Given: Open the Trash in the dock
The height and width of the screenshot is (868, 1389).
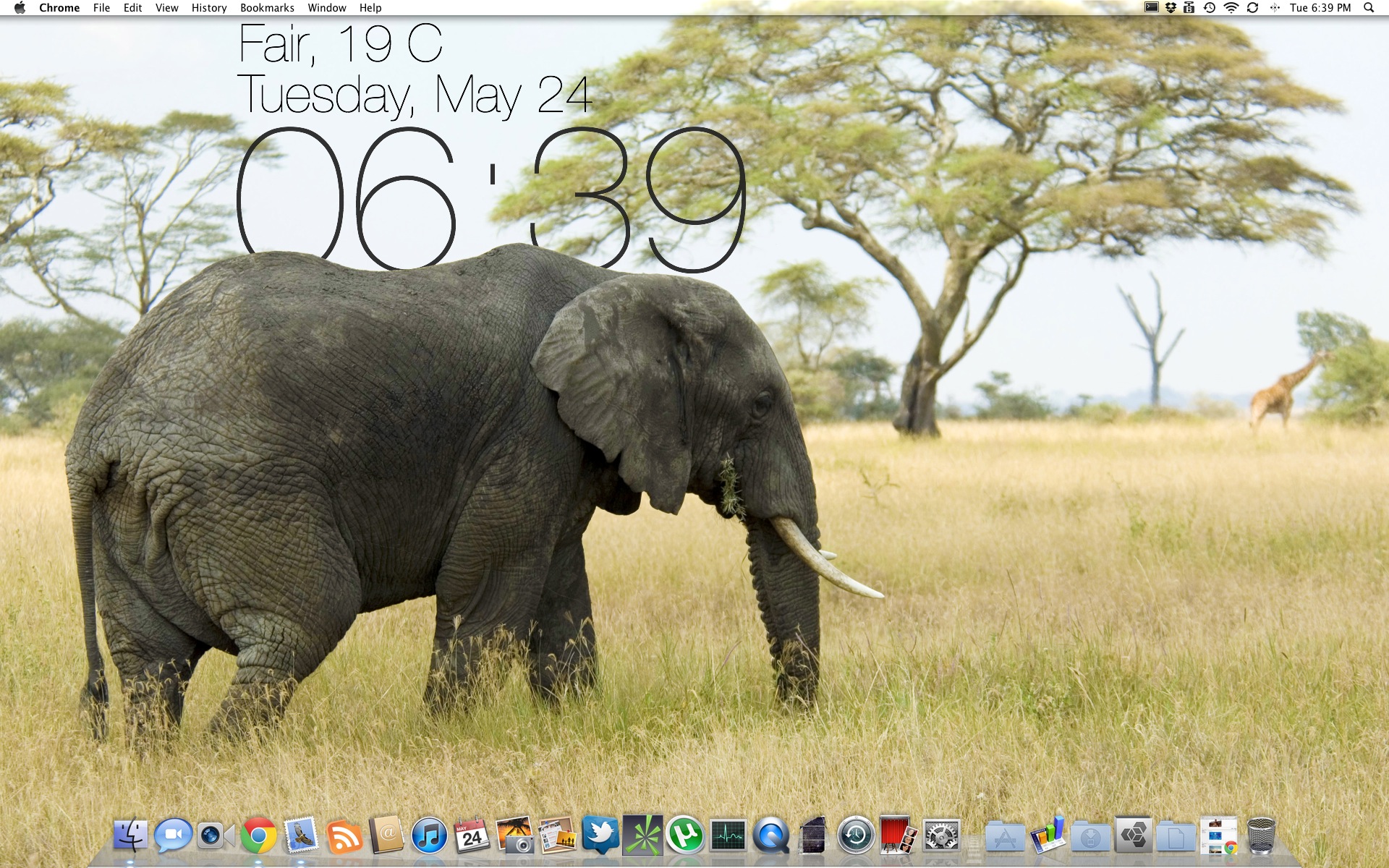Looking at the screenshot, I should point(1261,836).
